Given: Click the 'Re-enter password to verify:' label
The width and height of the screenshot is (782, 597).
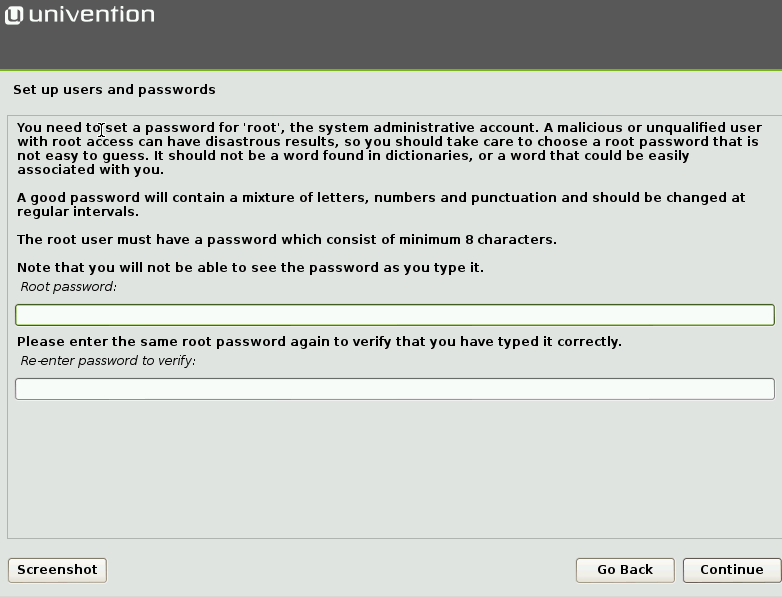Looking at the screenshot, I should point(108,361).
